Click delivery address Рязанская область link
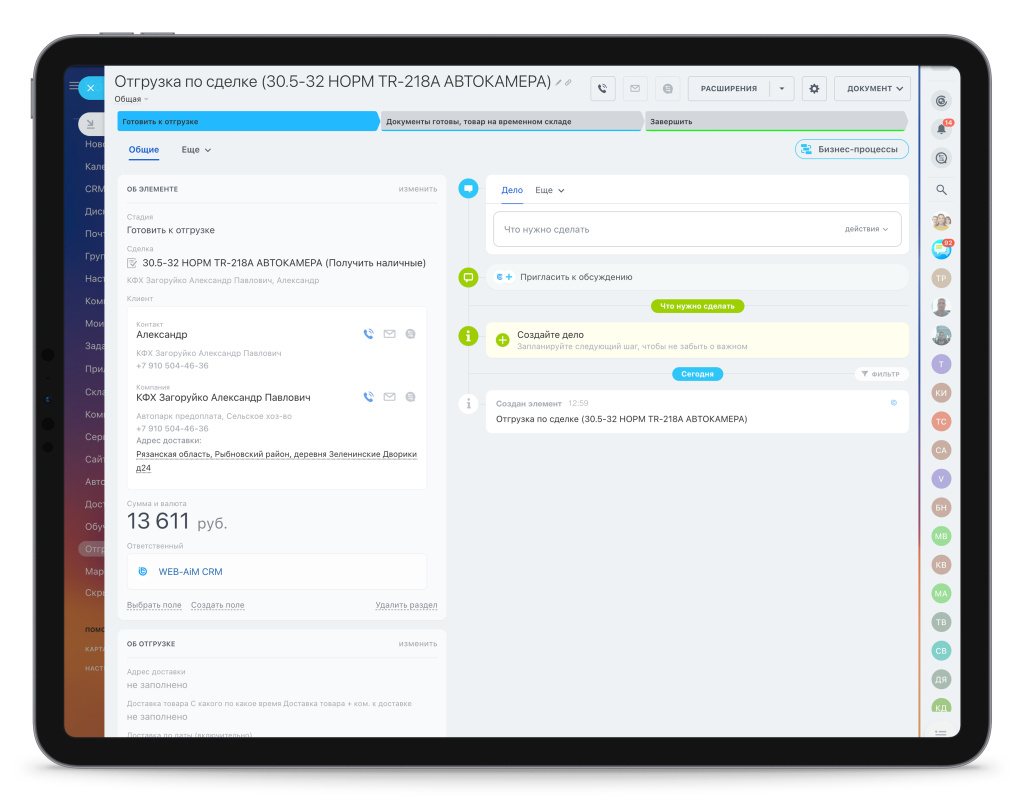This screenshot has height=803, width=1024. point(276,460)
